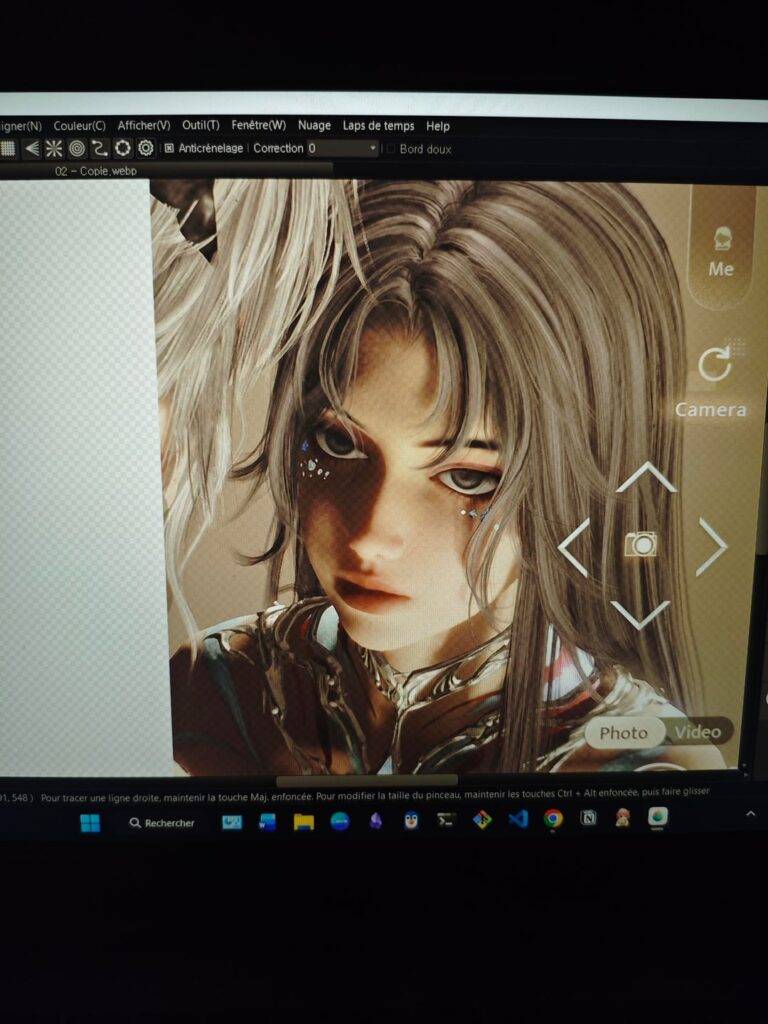The width and height of the screenshot is (768, 1024).
Task: Open the penguin taskbar icon
Action: [411, 820]
